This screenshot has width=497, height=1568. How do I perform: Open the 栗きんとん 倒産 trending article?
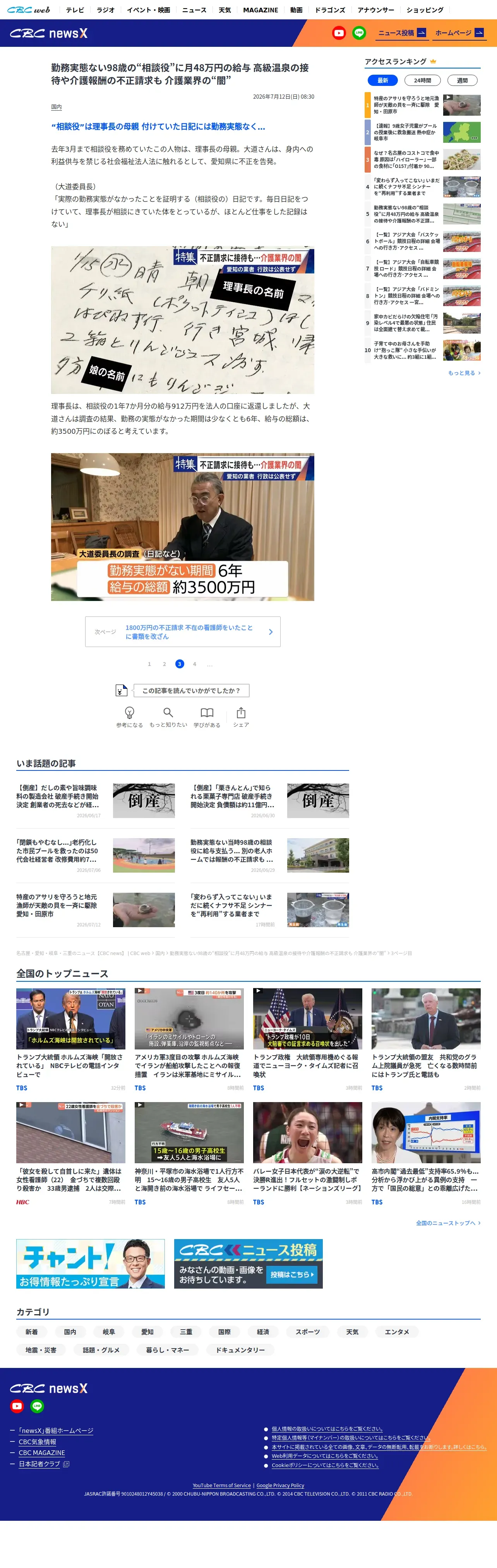tap(270, 801)
